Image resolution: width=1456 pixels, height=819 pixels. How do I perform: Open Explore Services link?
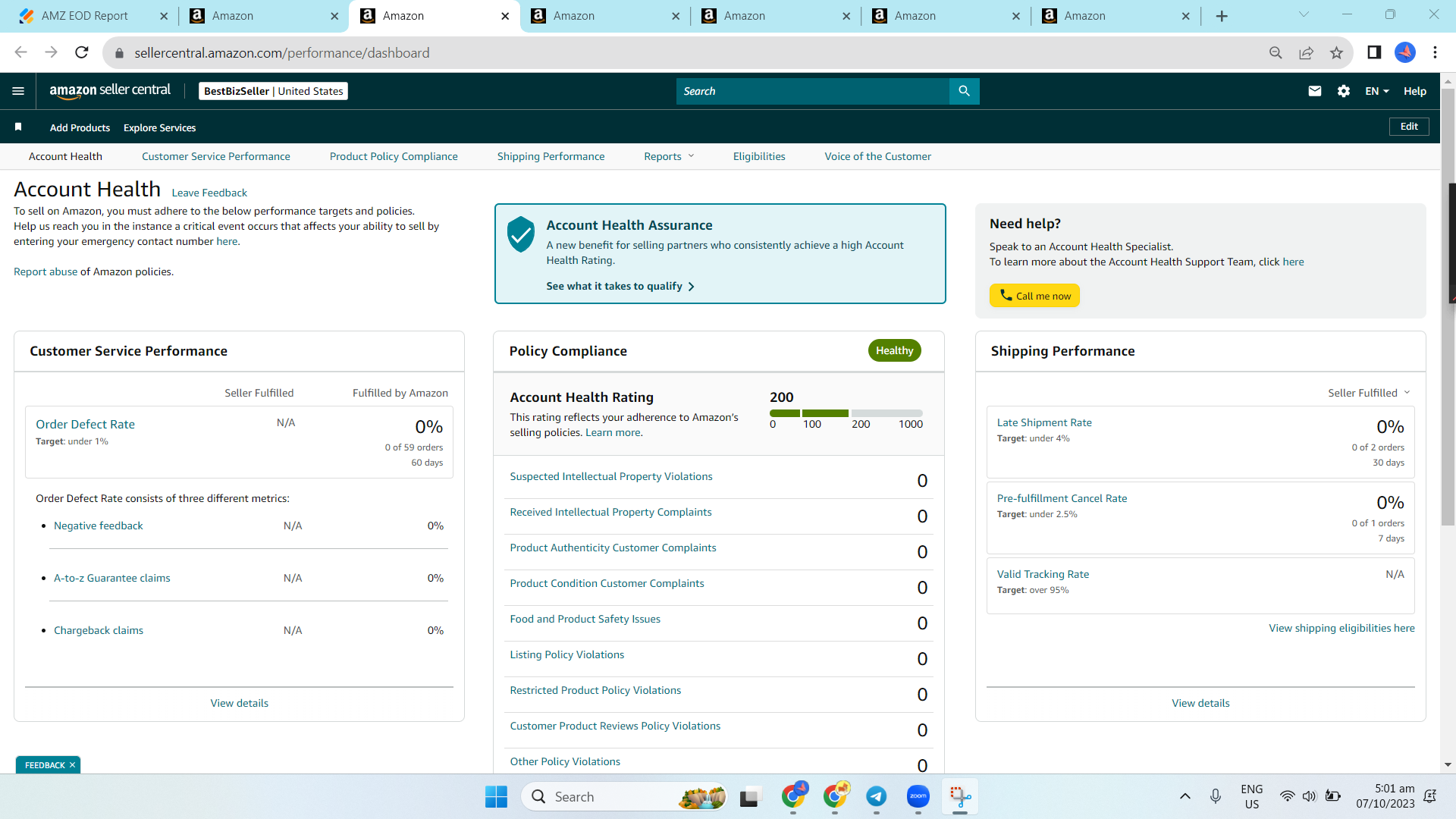pyautogui.click(x=159, y=127)
